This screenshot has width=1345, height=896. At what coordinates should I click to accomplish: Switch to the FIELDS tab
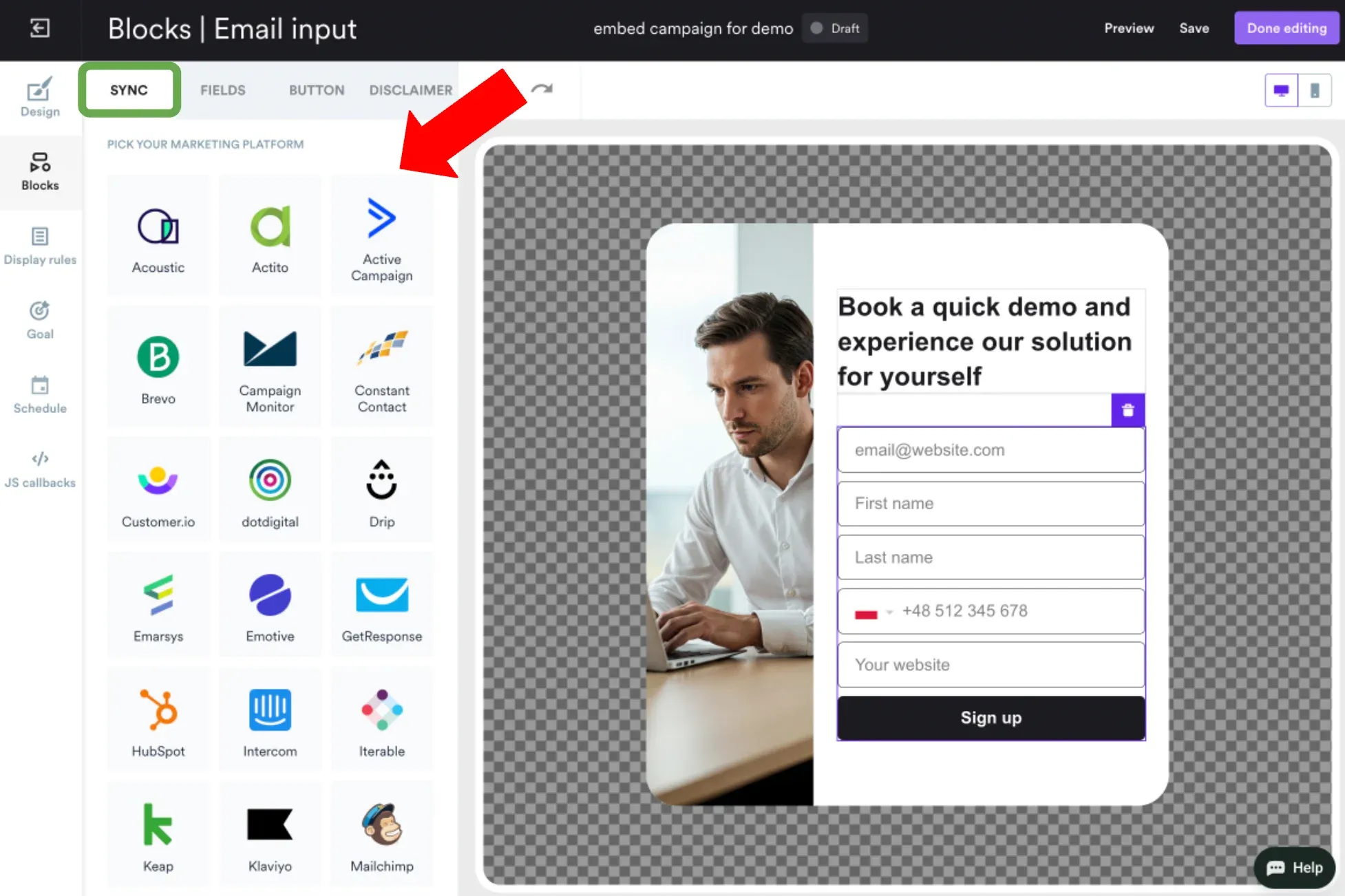click(223, 90)
